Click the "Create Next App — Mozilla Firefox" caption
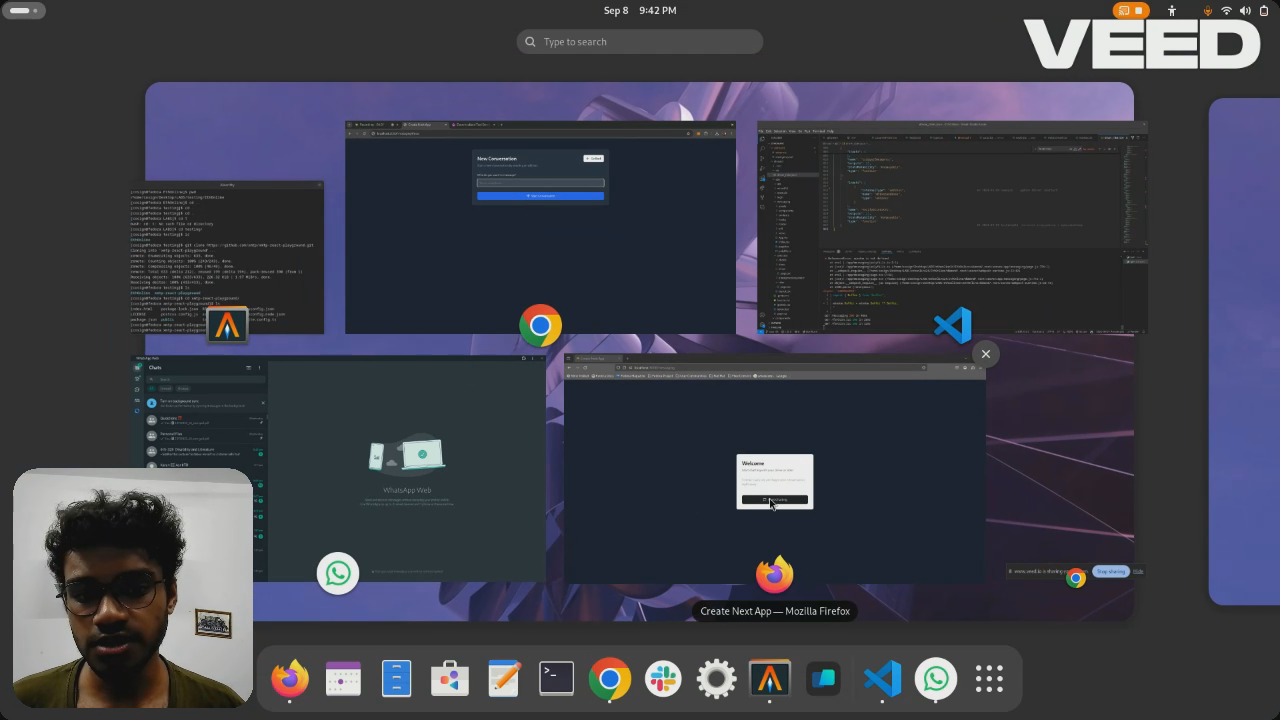1280x720 pixels. point(775,611)
